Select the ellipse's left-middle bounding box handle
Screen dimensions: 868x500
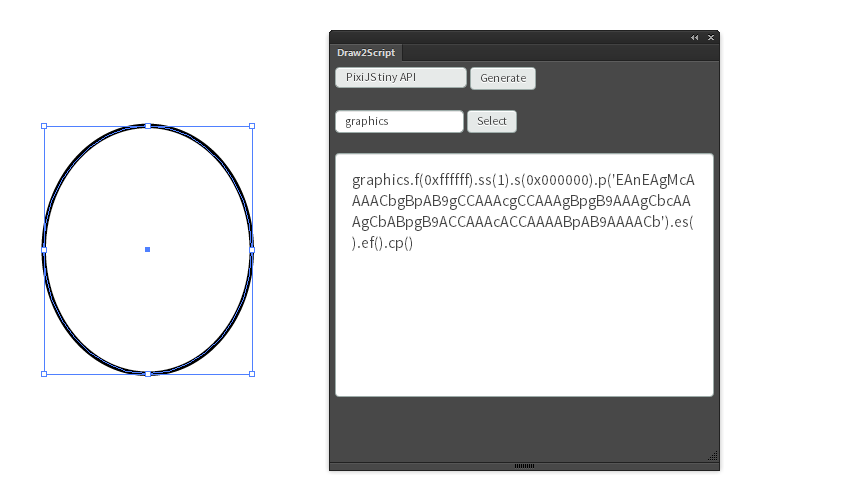point(44,250)
